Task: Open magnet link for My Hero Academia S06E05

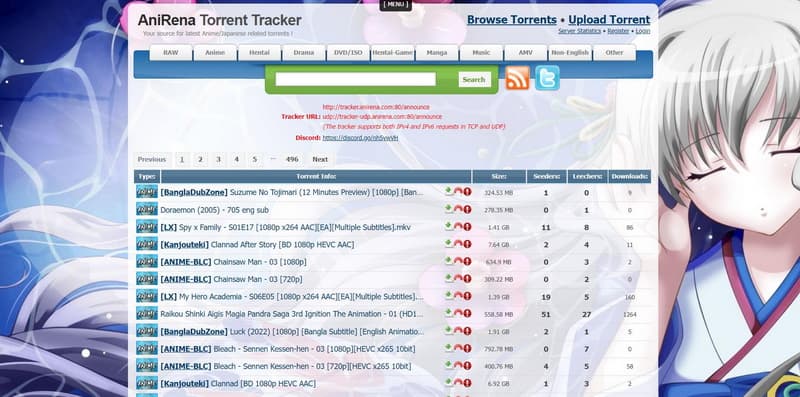Action: coord(458,296)
